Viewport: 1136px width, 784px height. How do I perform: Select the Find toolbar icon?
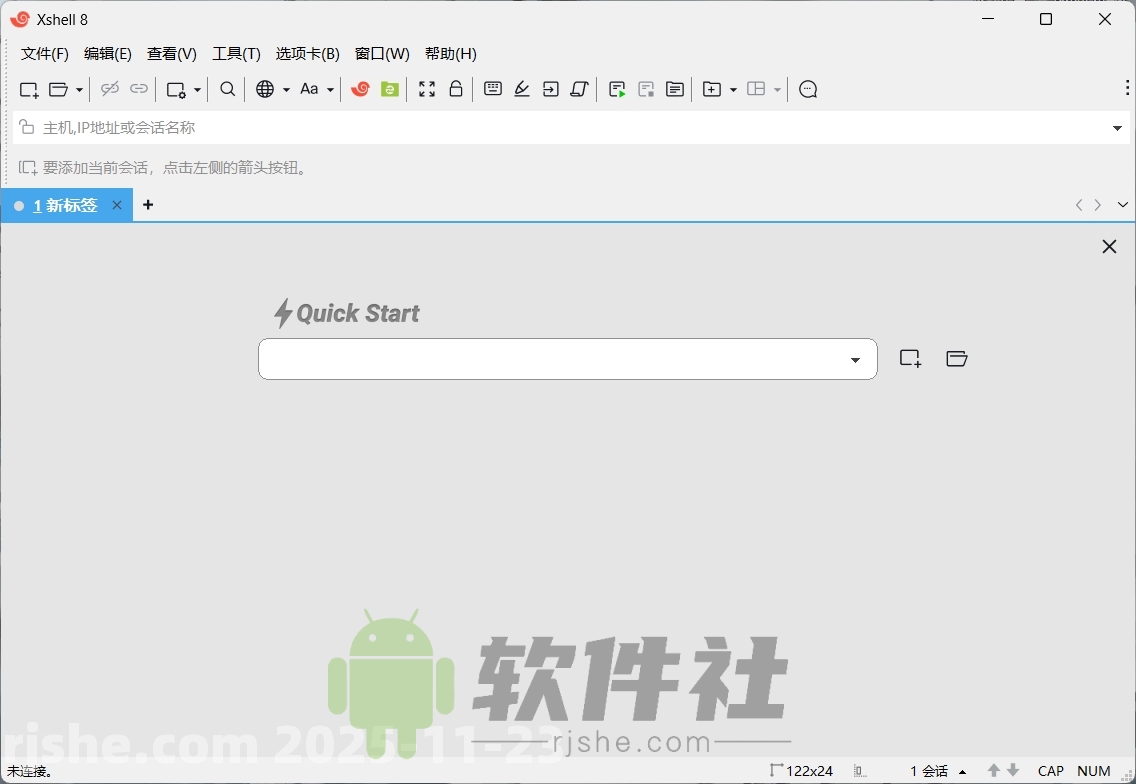[x=227, y=89]
